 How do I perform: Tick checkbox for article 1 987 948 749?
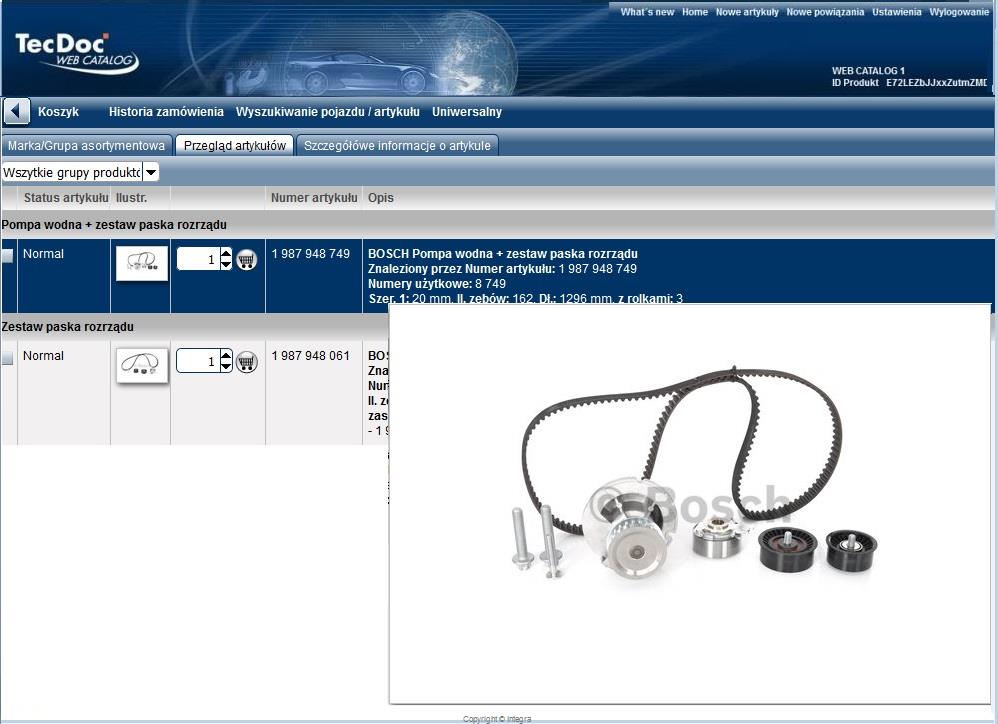tap(8, 256)
